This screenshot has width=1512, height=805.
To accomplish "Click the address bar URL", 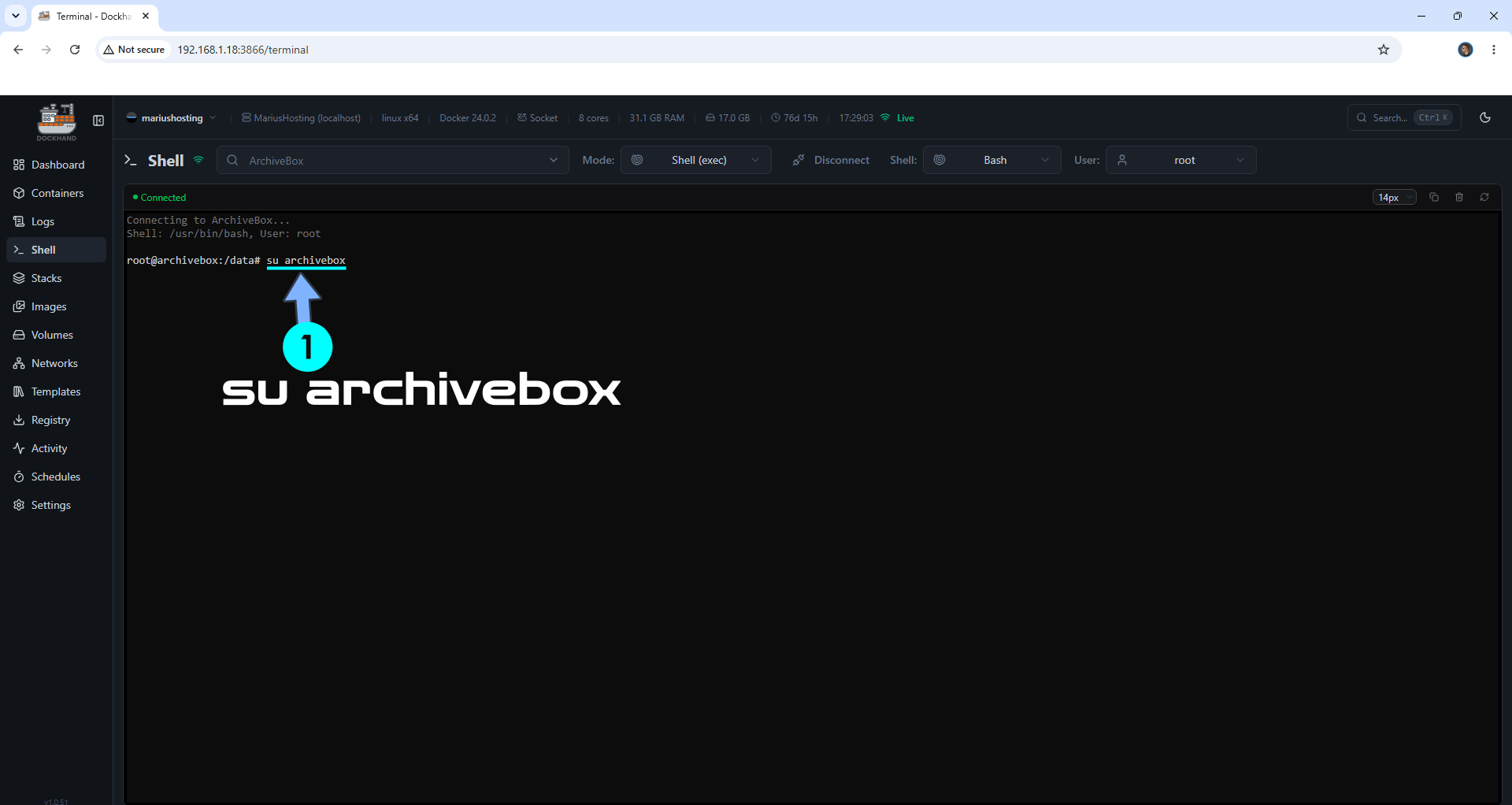I will click(243, 50).
